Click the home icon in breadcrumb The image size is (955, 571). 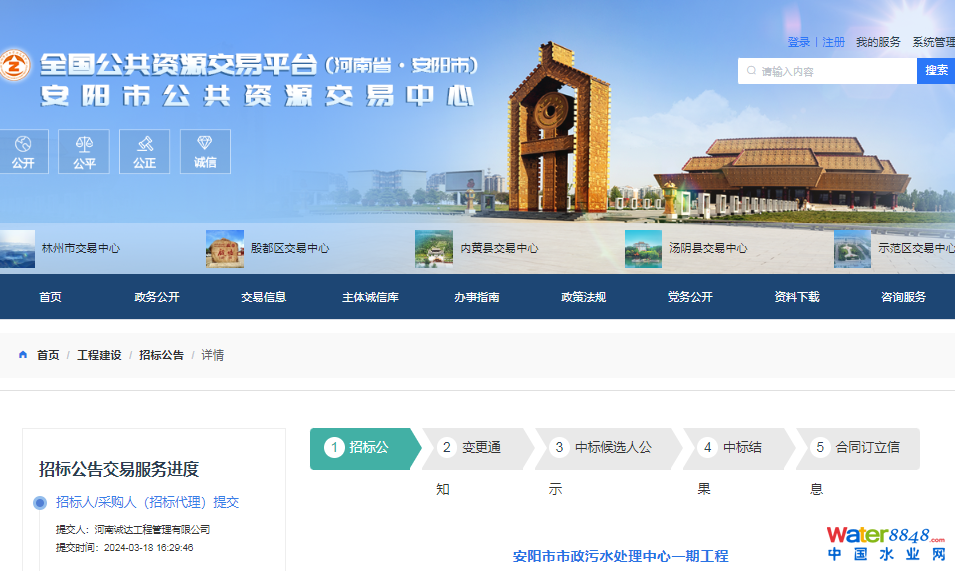click(x=23, y=355)
